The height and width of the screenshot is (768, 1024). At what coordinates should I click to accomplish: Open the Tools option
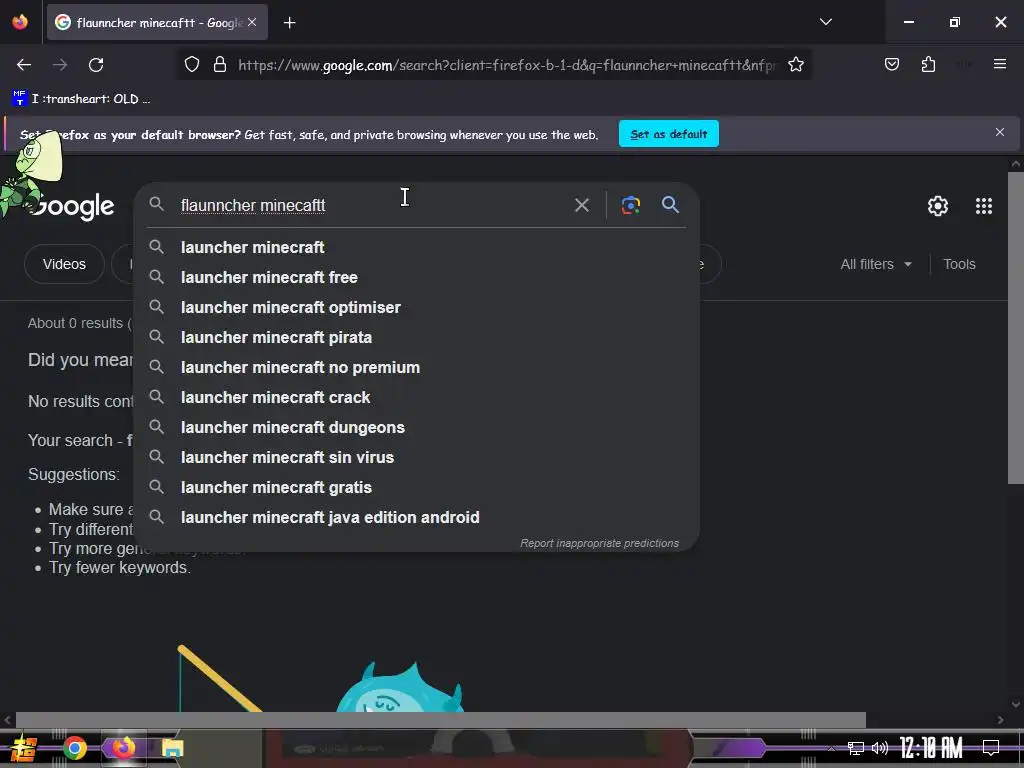[959, 264]
